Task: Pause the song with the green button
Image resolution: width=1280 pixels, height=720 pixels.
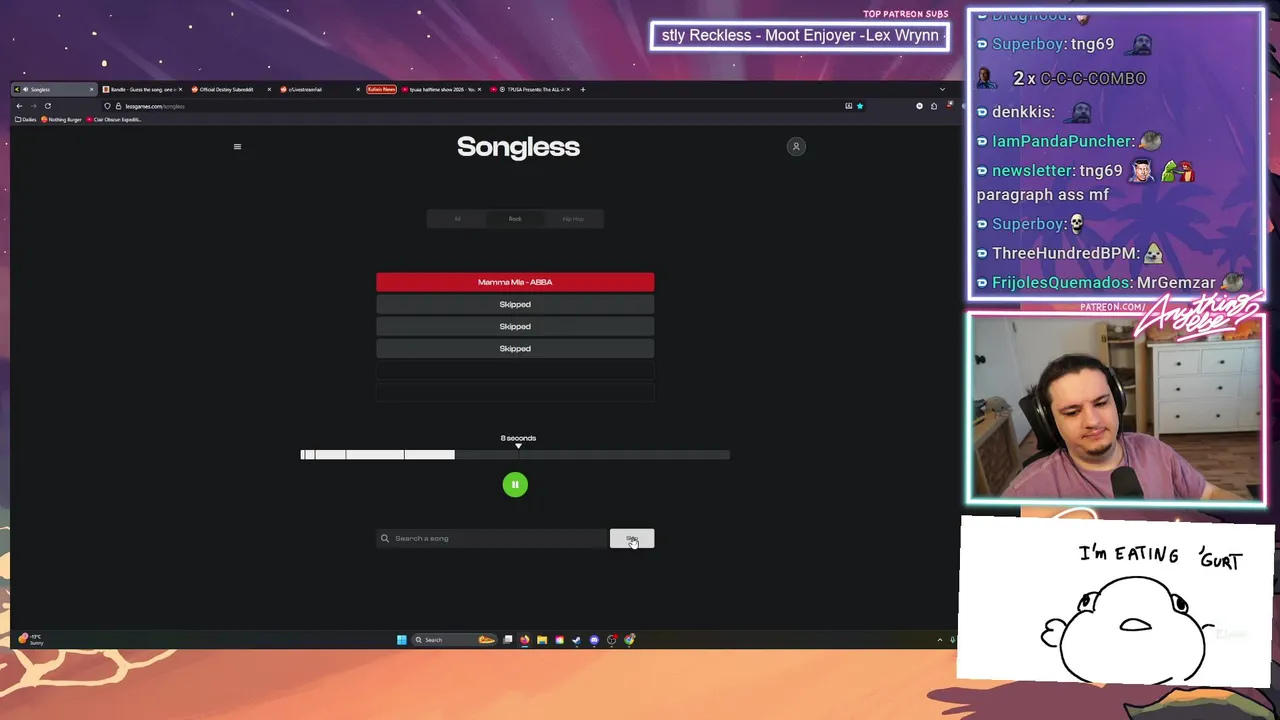Action: pos(515,485)
